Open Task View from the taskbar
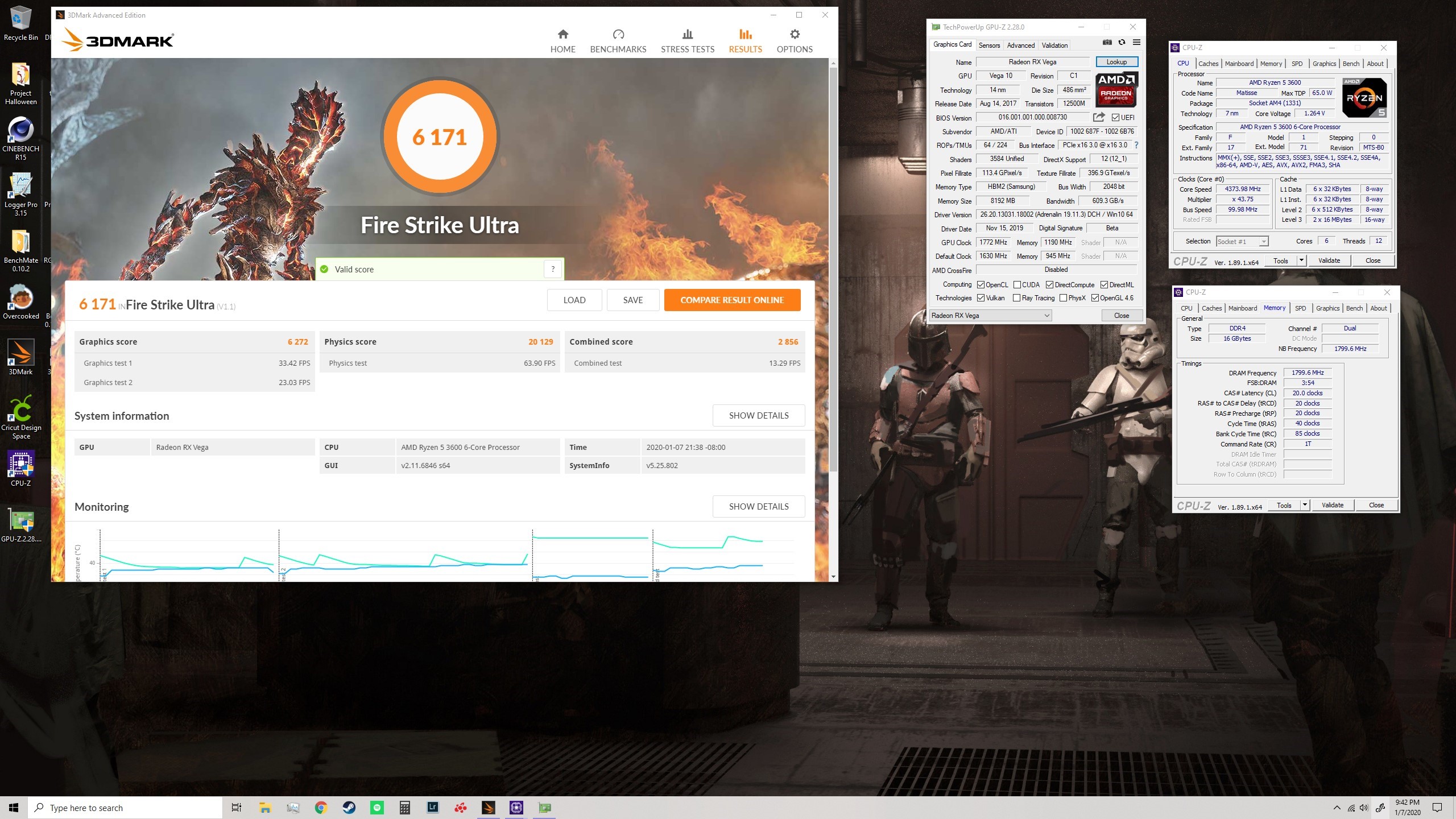The image size is (1456, 819). pos(237,807)
